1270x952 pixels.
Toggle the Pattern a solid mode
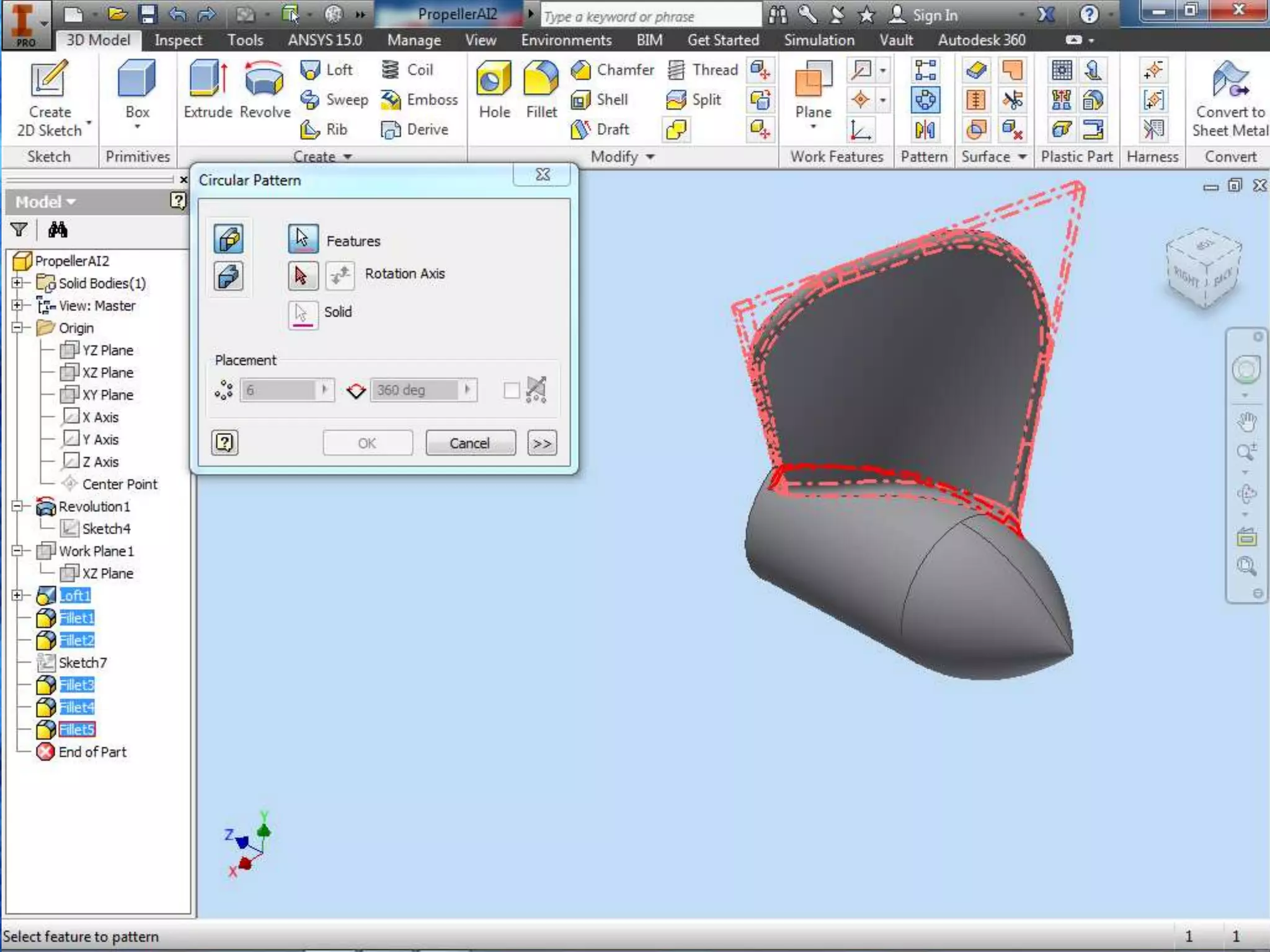pyautogui.click(x=229, y=276)
